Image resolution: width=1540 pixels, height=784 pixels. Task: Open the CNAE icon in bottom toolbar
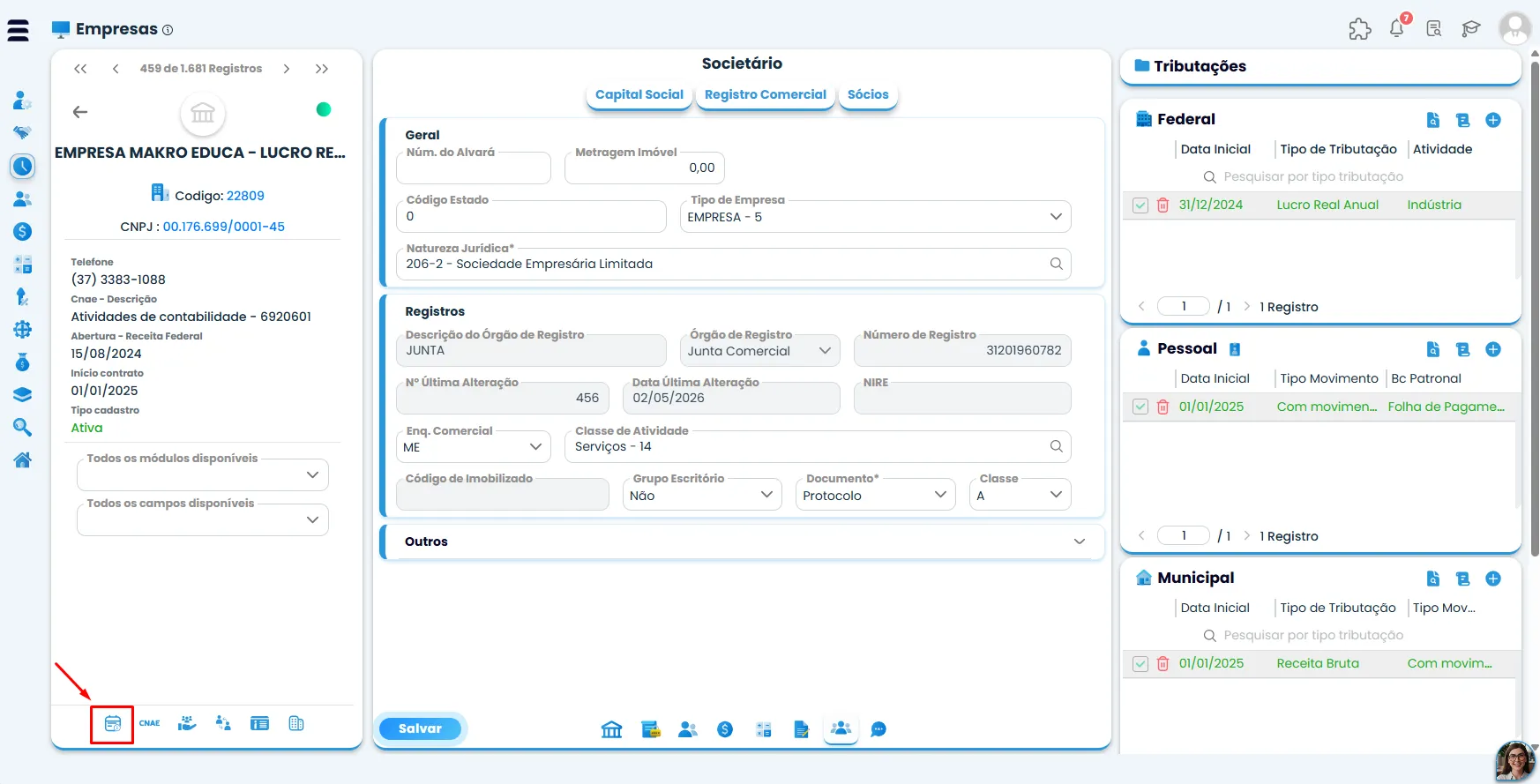[x=150, y=723]
